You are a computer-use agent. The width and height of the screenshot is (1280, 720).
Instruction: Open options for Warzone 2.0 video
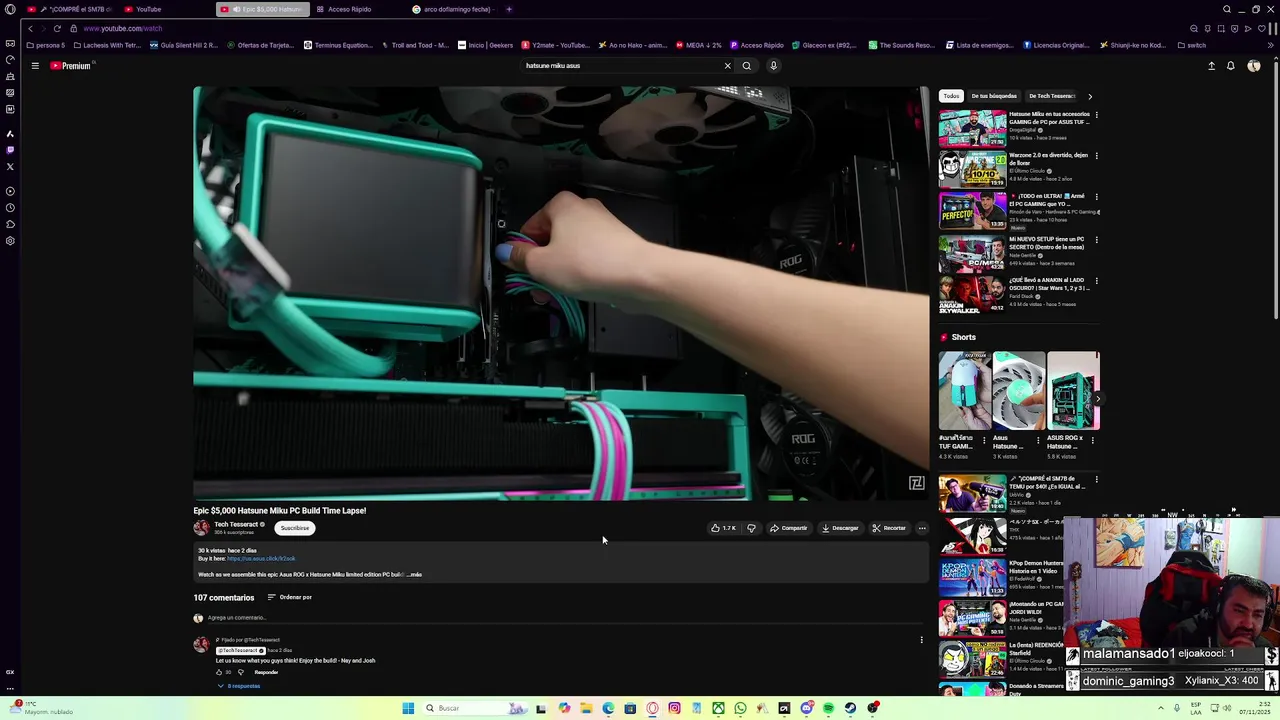point(1096,156)
